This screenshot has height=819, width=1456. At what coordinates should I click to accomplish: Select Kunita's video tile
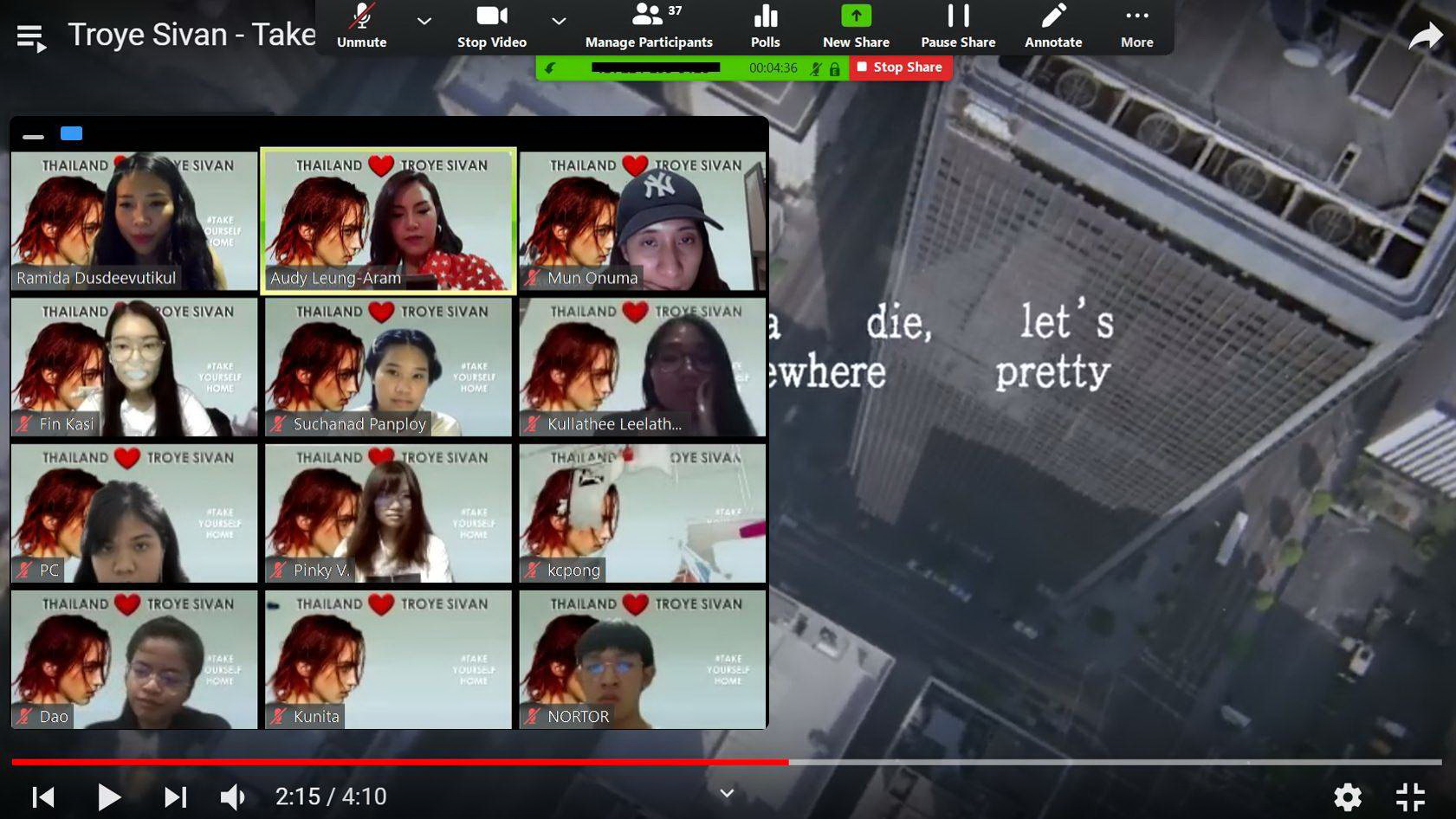[x=388, y=660]
